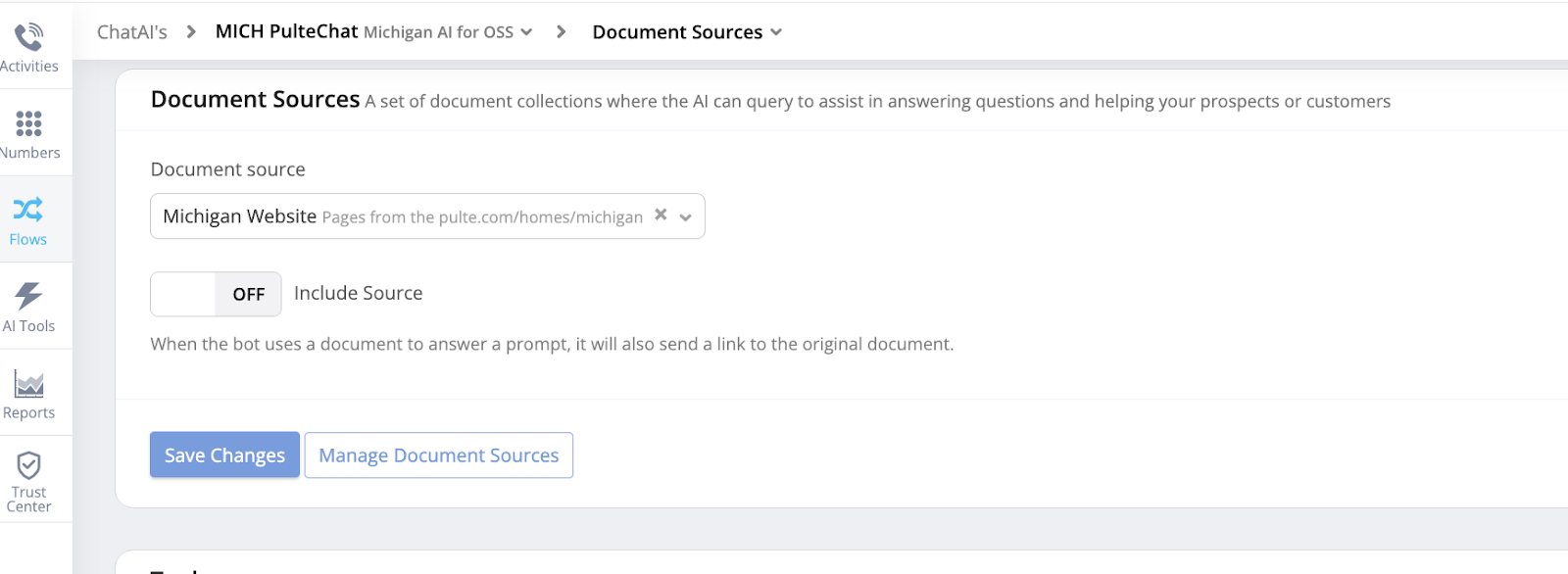Click the OFF label on the switch

(248, 294)
